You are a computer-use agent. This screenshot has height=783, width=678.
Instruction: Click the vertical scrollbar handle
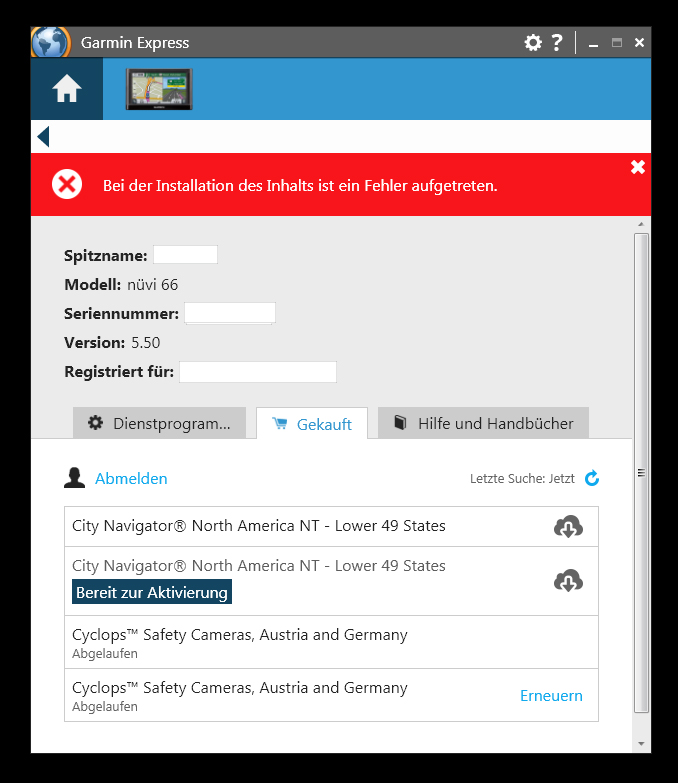[x=641, y=472]
